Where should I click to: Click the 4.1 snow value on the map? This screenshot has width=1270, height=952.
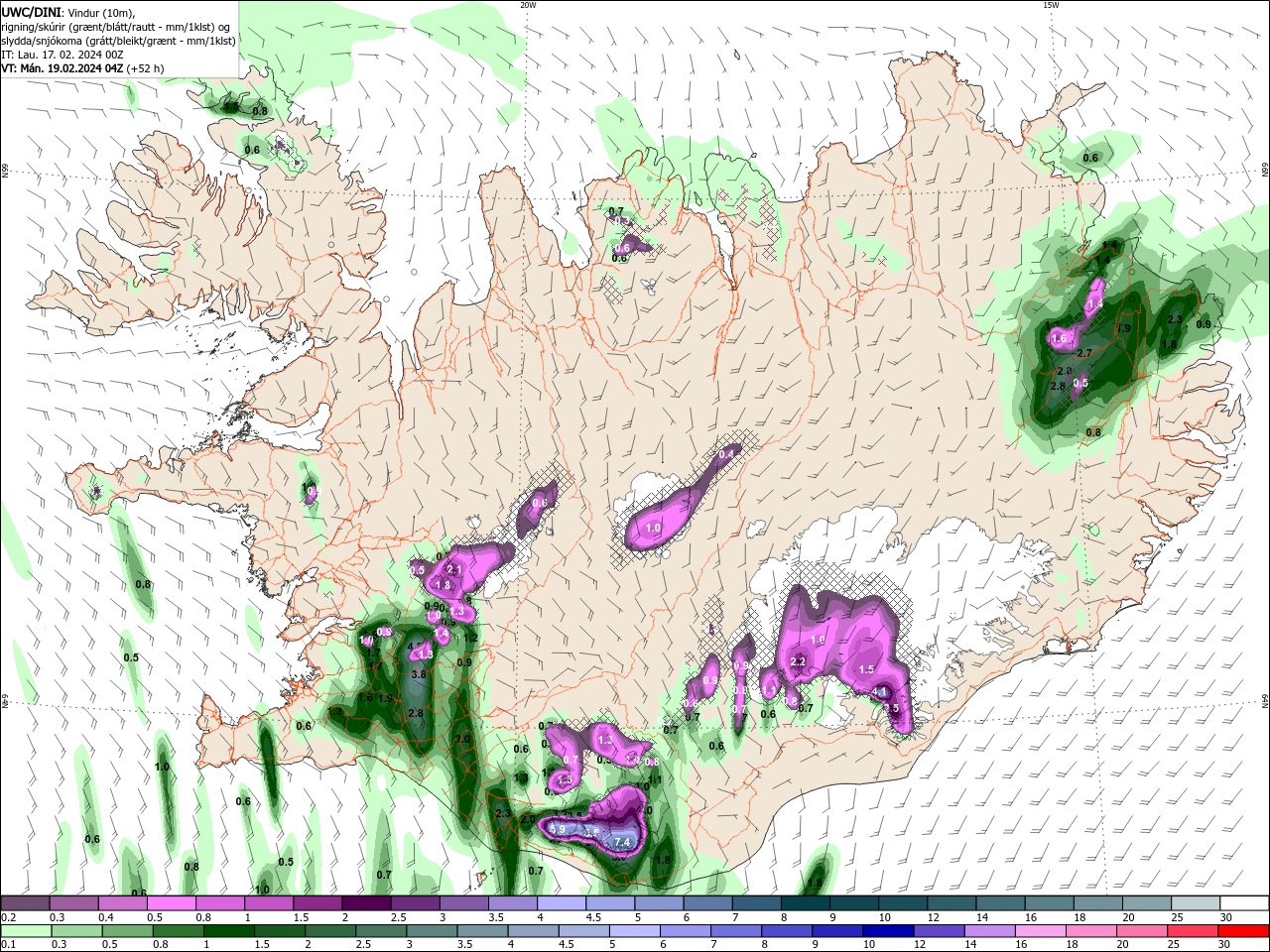(x=879, y=691)
